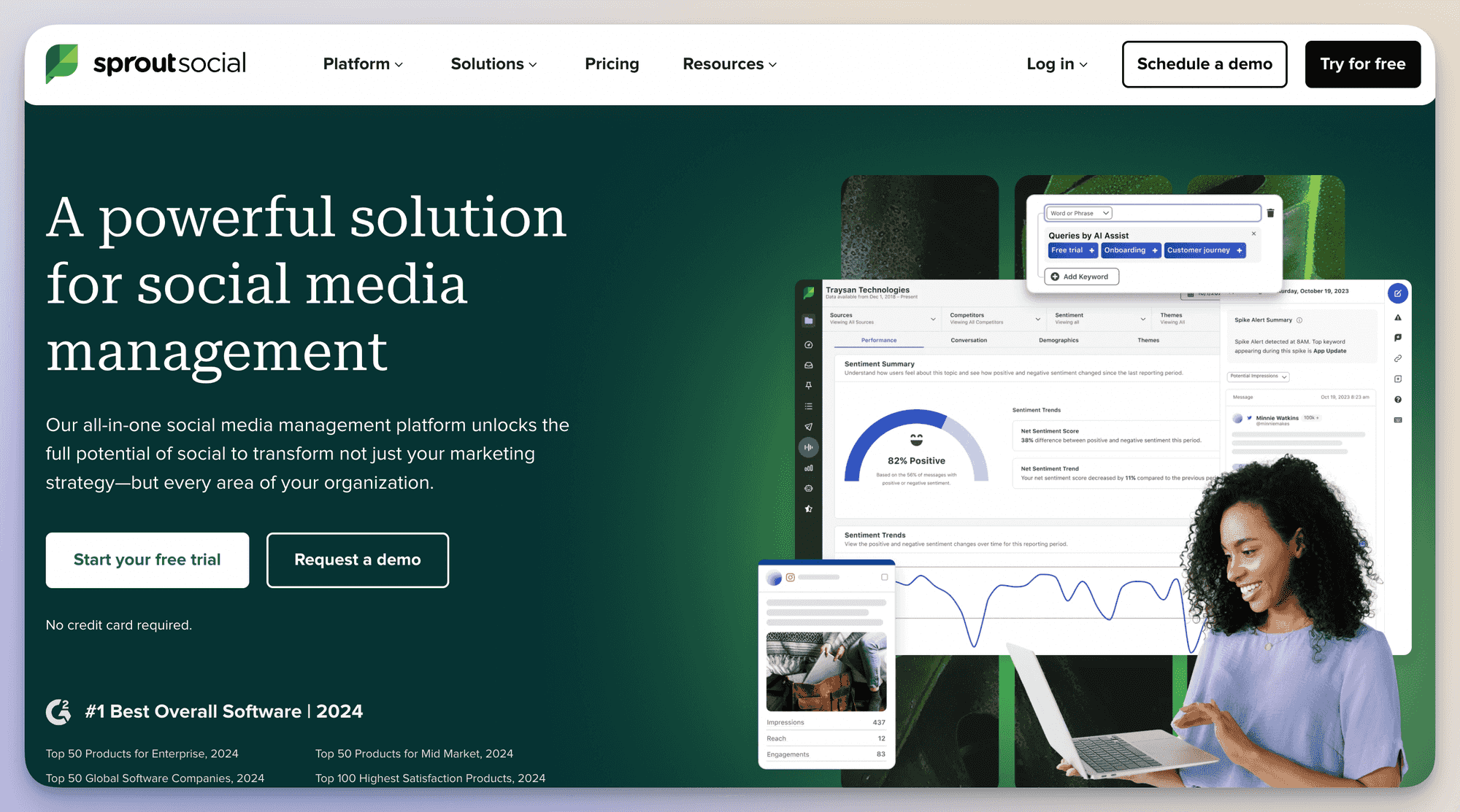
Task: Expand the Solutions navigation dropdown
Action: (x=494, y=63)
